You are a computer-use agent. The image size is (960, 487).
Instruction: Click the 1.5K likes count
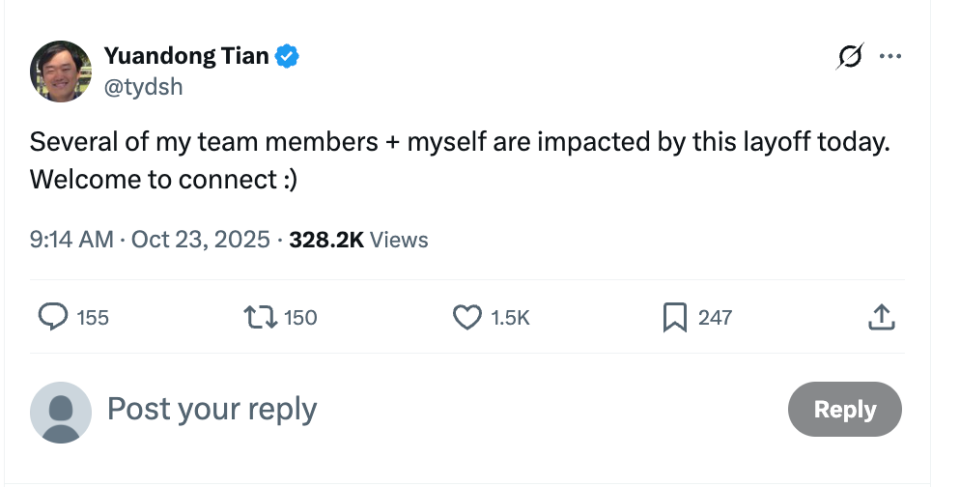[x=510, y=318]
